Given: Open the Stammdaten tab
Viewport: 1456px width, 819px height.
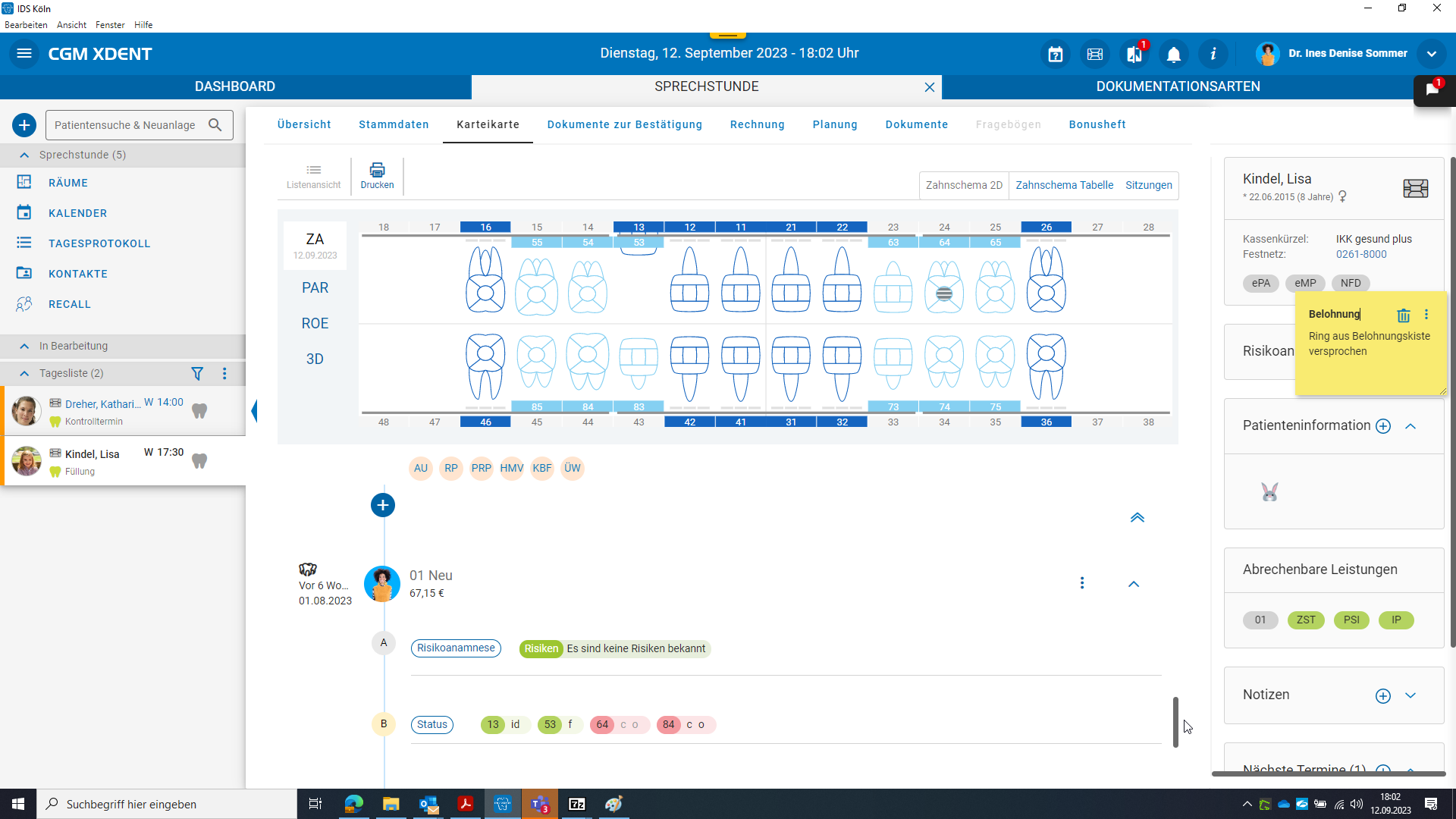Looking at the screenshot, I should [x=394, y=124].
